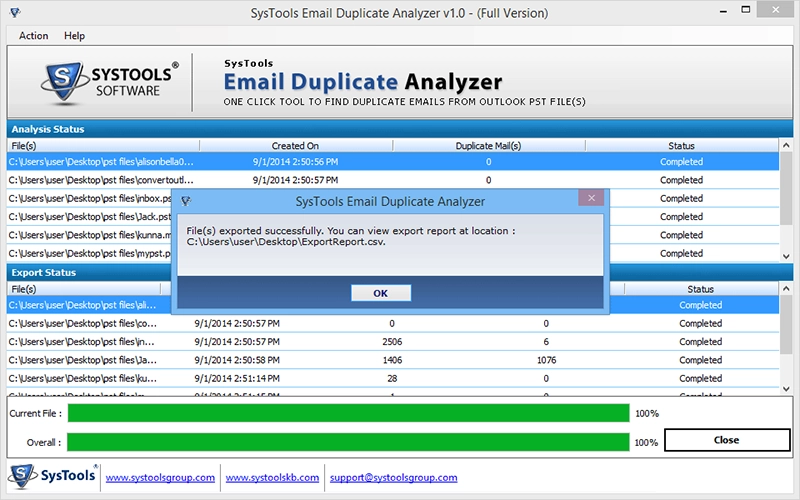Viewport: 800px width, 500px height.
Task: Open the www.systoolskb.com link
Action: 272,478
